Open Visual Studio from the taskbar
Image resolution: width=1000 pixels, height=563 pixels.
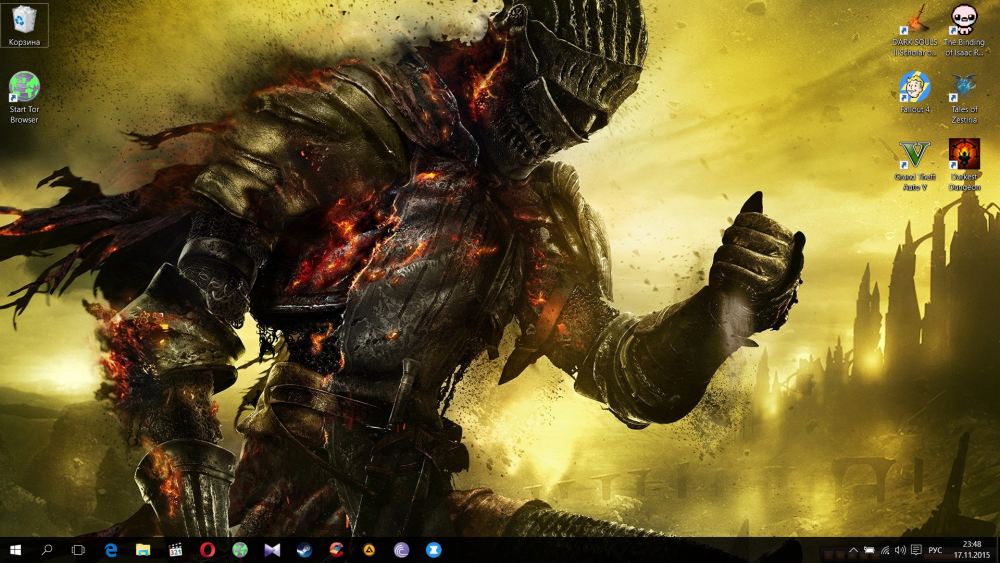272,550
